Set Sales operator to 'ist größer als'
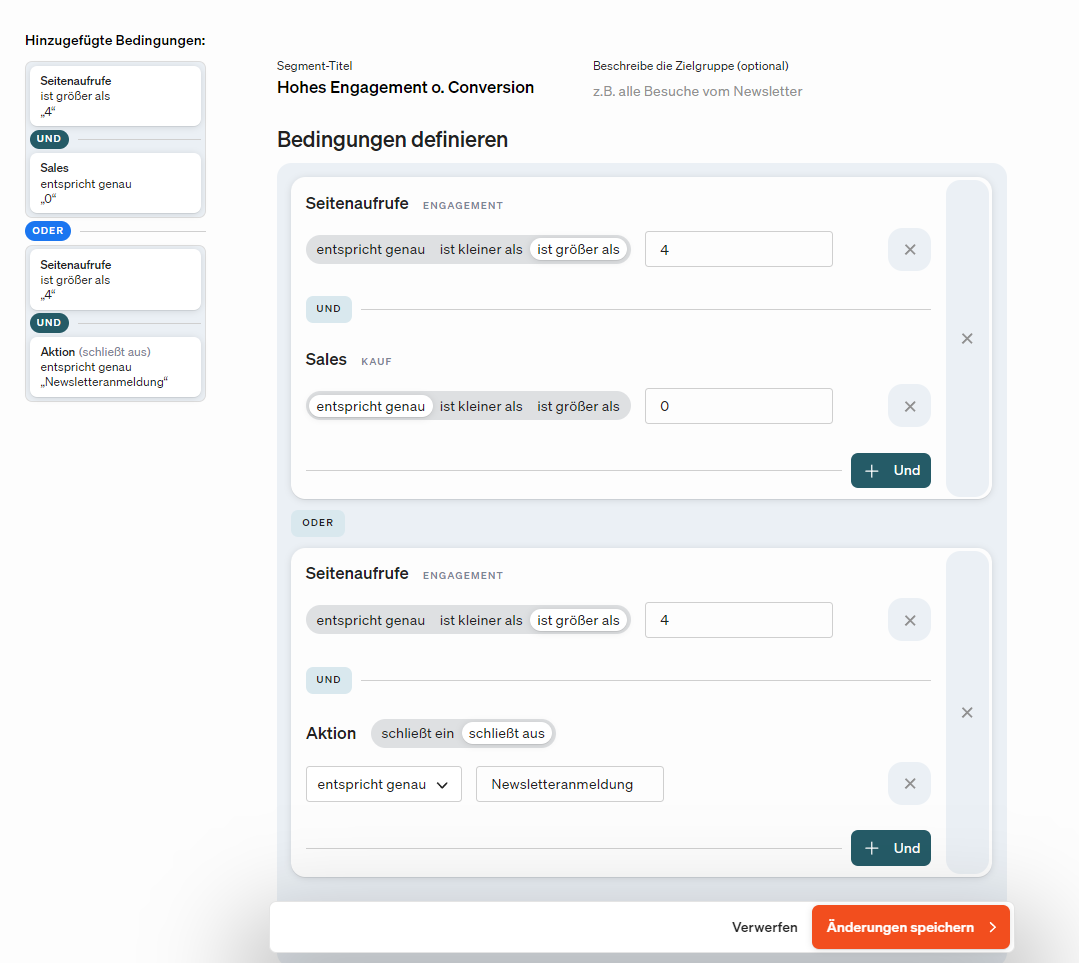Viewport: 1079px width, 963px height. 578,406
